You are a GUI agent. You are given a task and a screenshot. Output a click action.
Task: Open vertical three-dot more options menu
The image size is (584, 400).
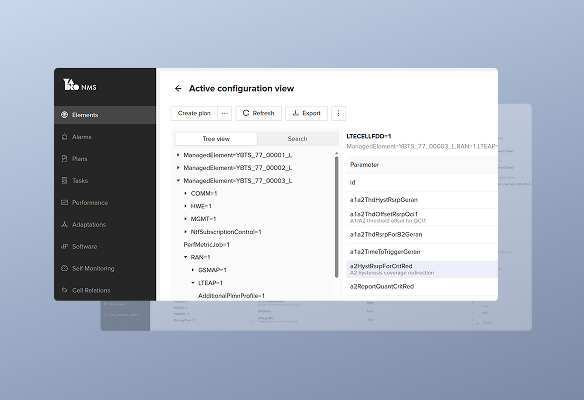pyautogui.click(x=338, y=113)
